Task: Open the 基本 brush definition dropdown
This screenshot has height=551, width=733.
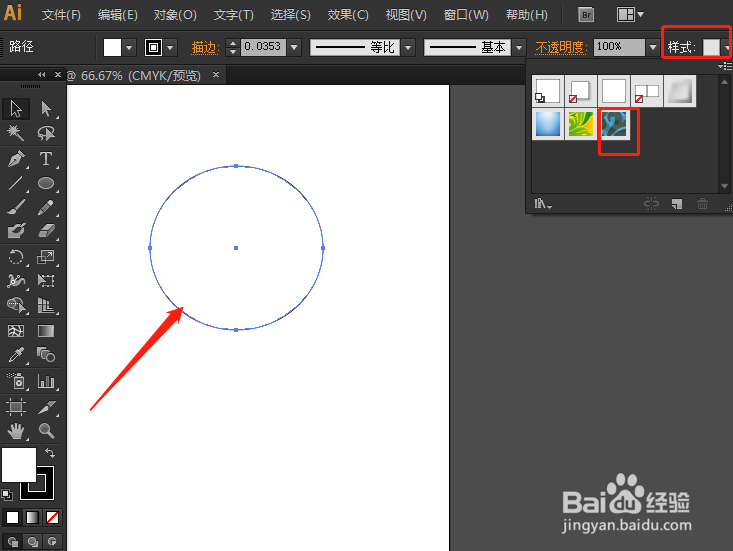Action: tap(519, 47)
